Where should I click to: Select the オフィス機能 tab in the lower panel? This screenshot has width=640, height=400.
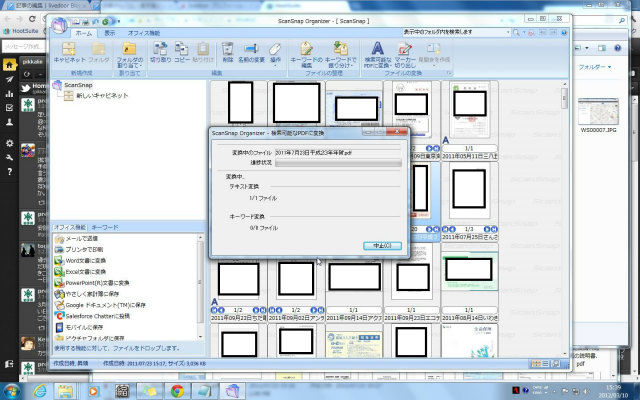pos(70,227)
